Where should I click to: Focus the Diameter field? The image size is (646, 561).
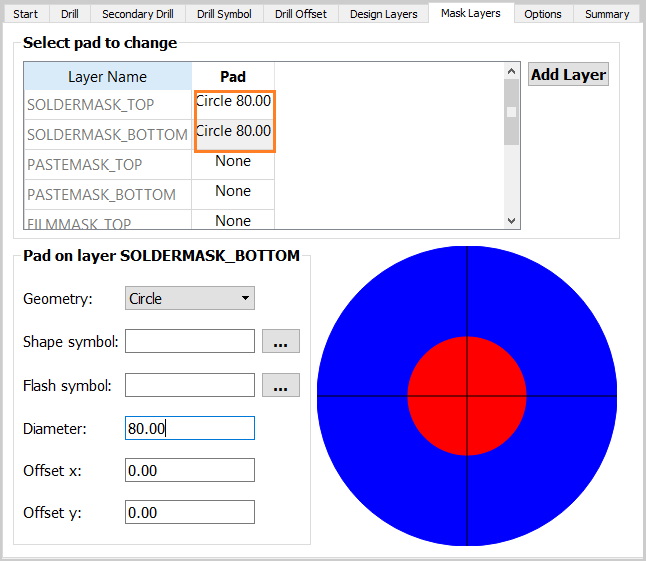pos(190,428)
